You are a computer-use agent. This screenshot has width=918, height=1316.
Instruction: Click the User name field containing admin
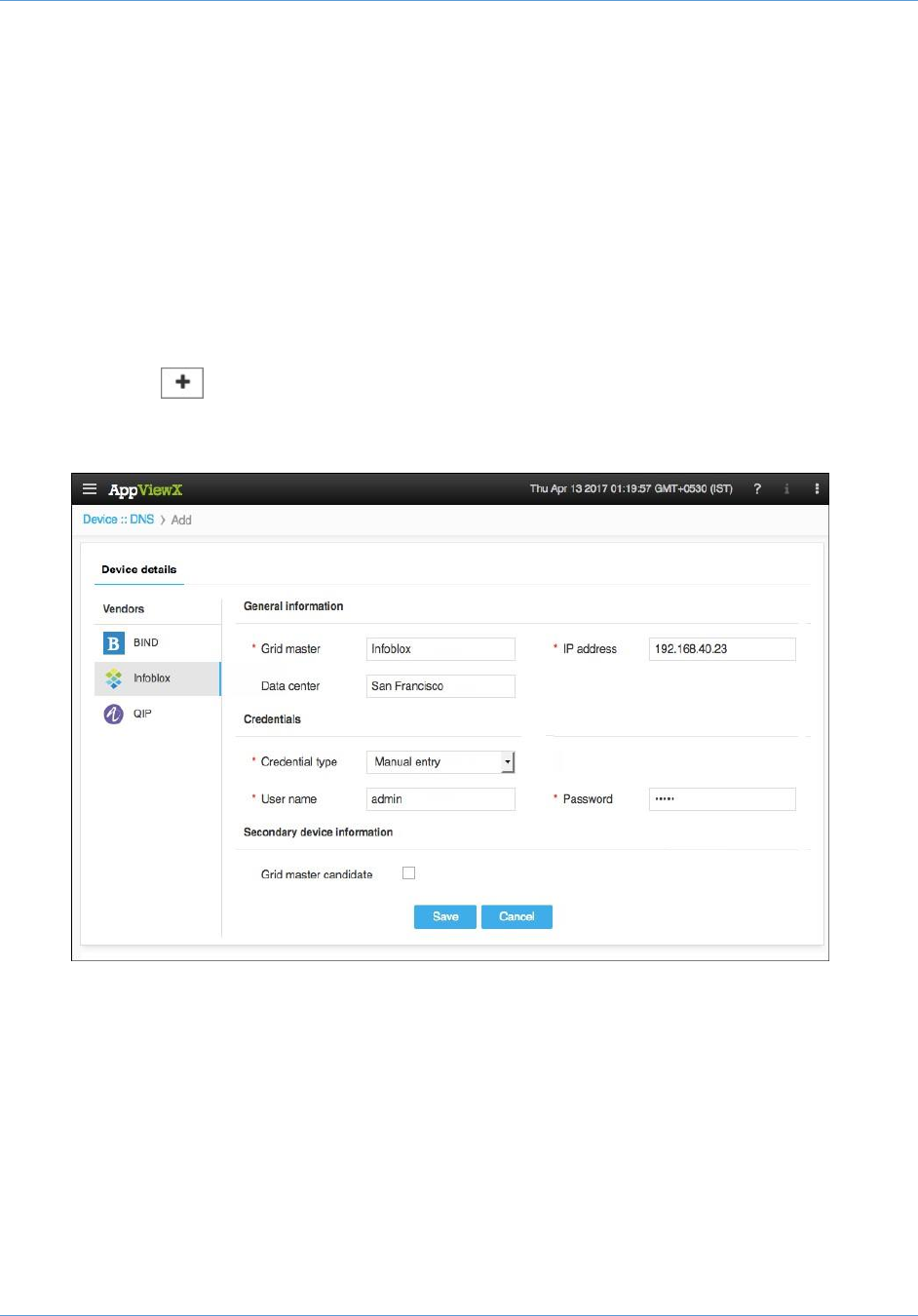[x=440, y=799]
